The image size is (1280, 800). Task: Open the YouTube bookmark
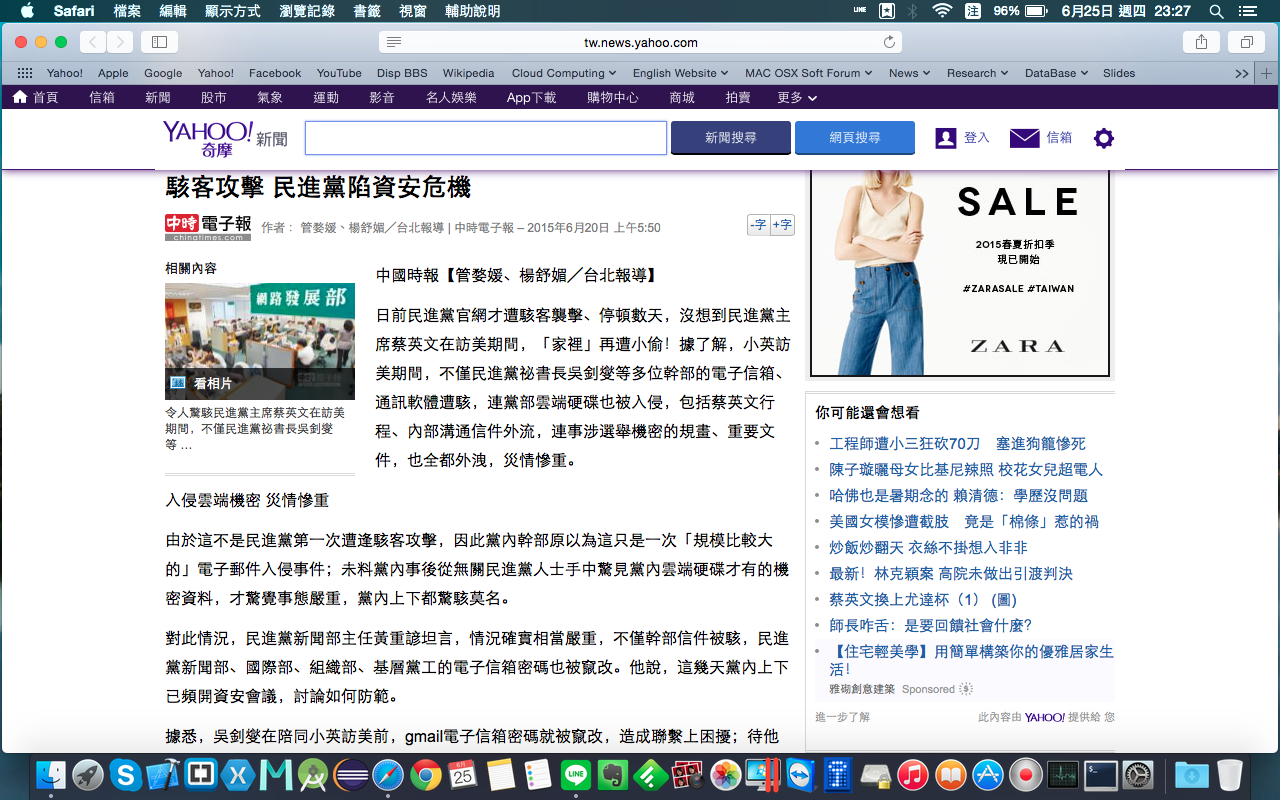coord(339,73)
